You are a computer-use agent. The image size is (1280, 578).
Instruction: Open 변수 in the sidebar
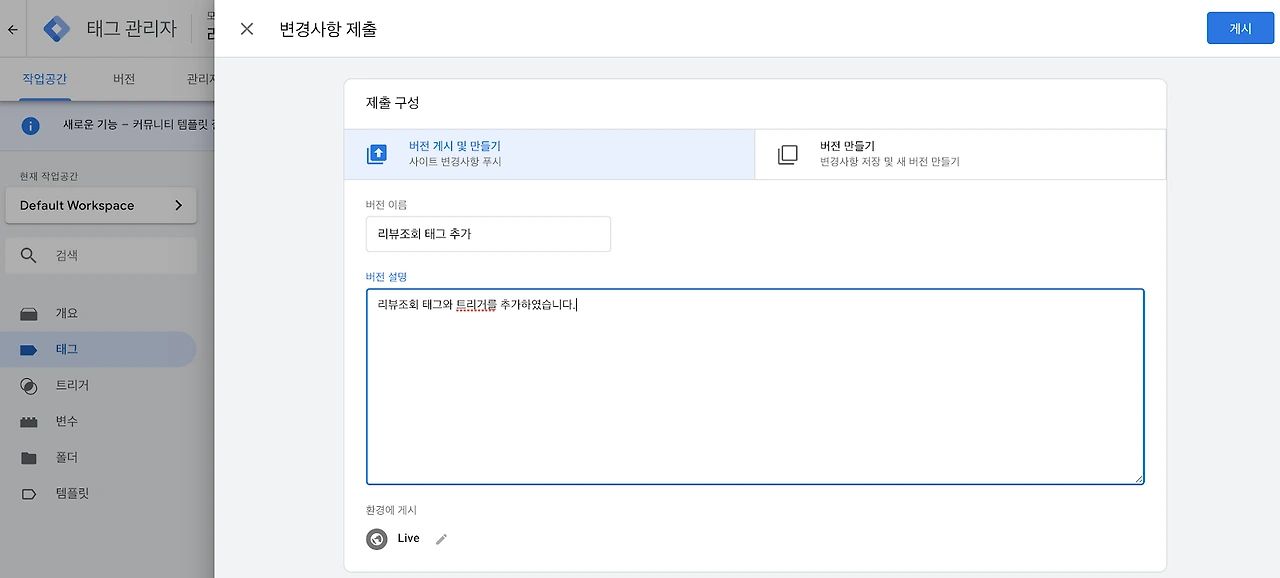[x=66, y=421]
